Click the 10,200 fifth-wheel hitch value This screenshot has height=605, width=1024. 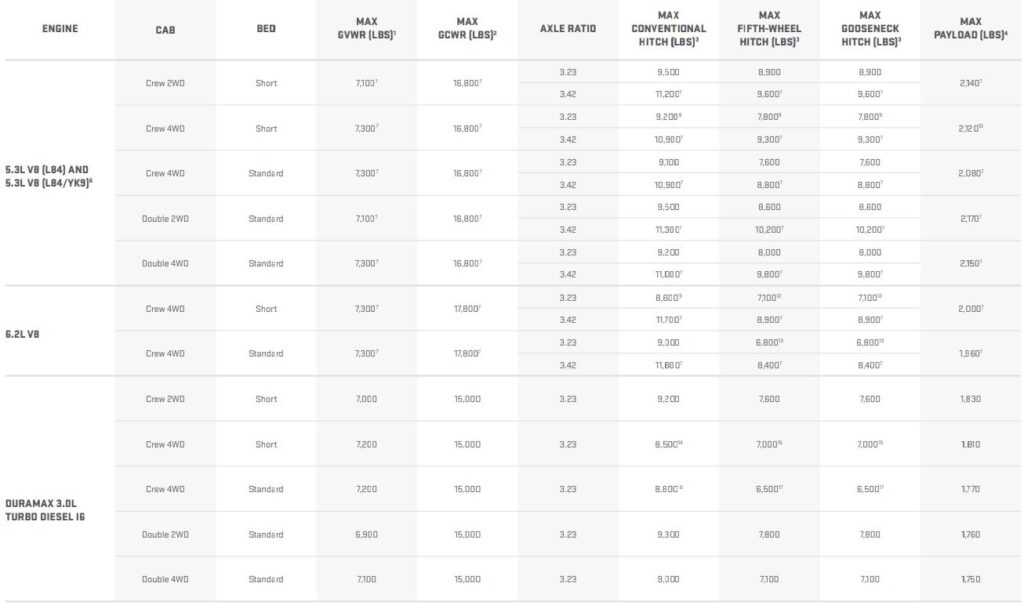[x=769, y=229]
